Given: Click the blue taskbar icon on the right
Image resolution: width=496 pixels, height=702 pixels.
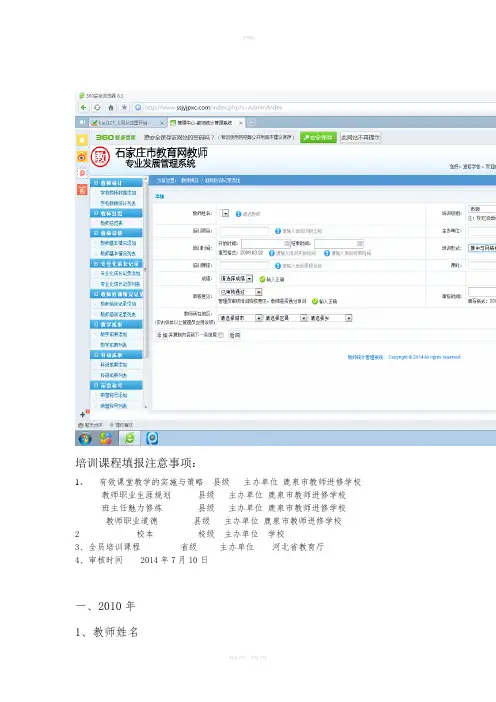Looking at the screenshot, I should [152, 438].
